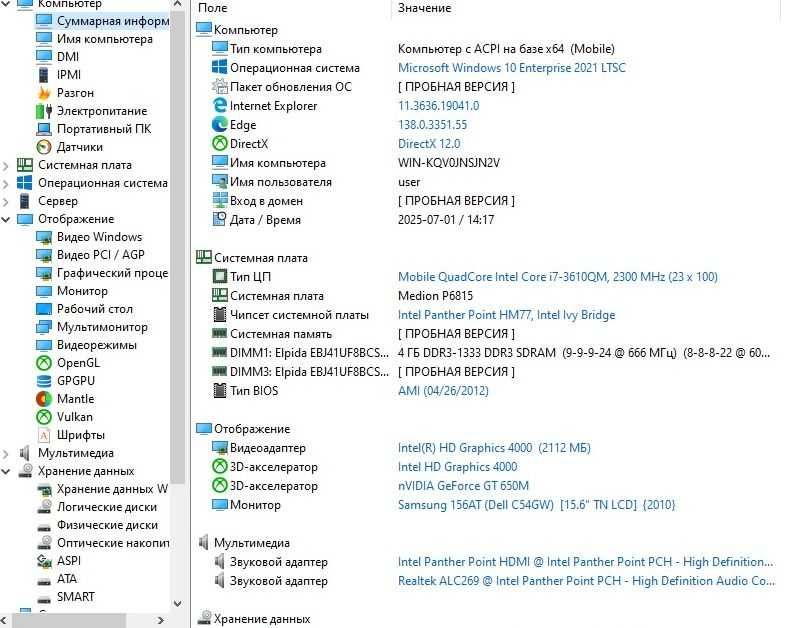Select Хранение данных Windows entry
This screenshot has height=628, width=797.
112,489
